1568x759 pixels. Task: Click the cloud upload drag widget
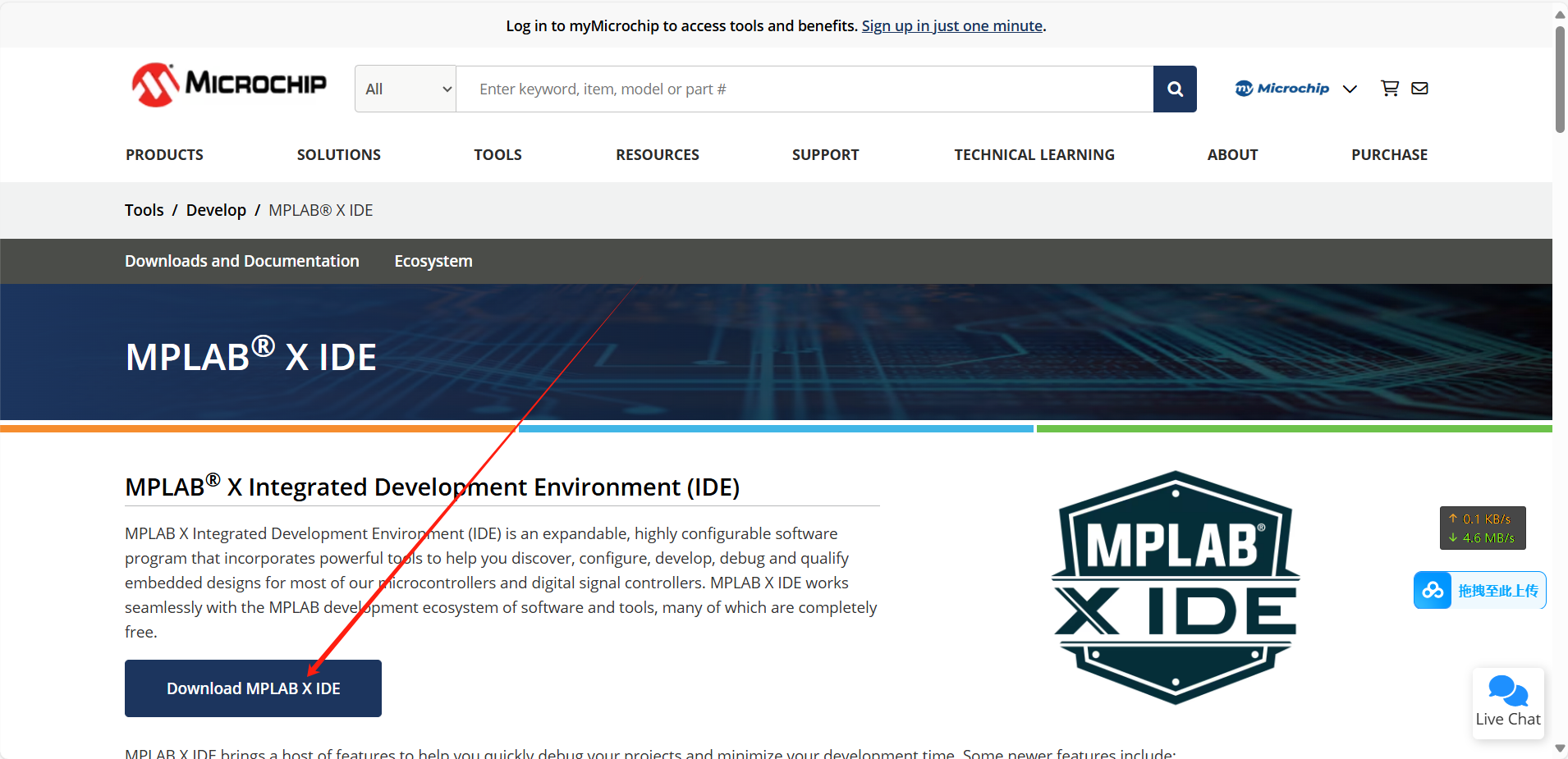pos(1479,590)
